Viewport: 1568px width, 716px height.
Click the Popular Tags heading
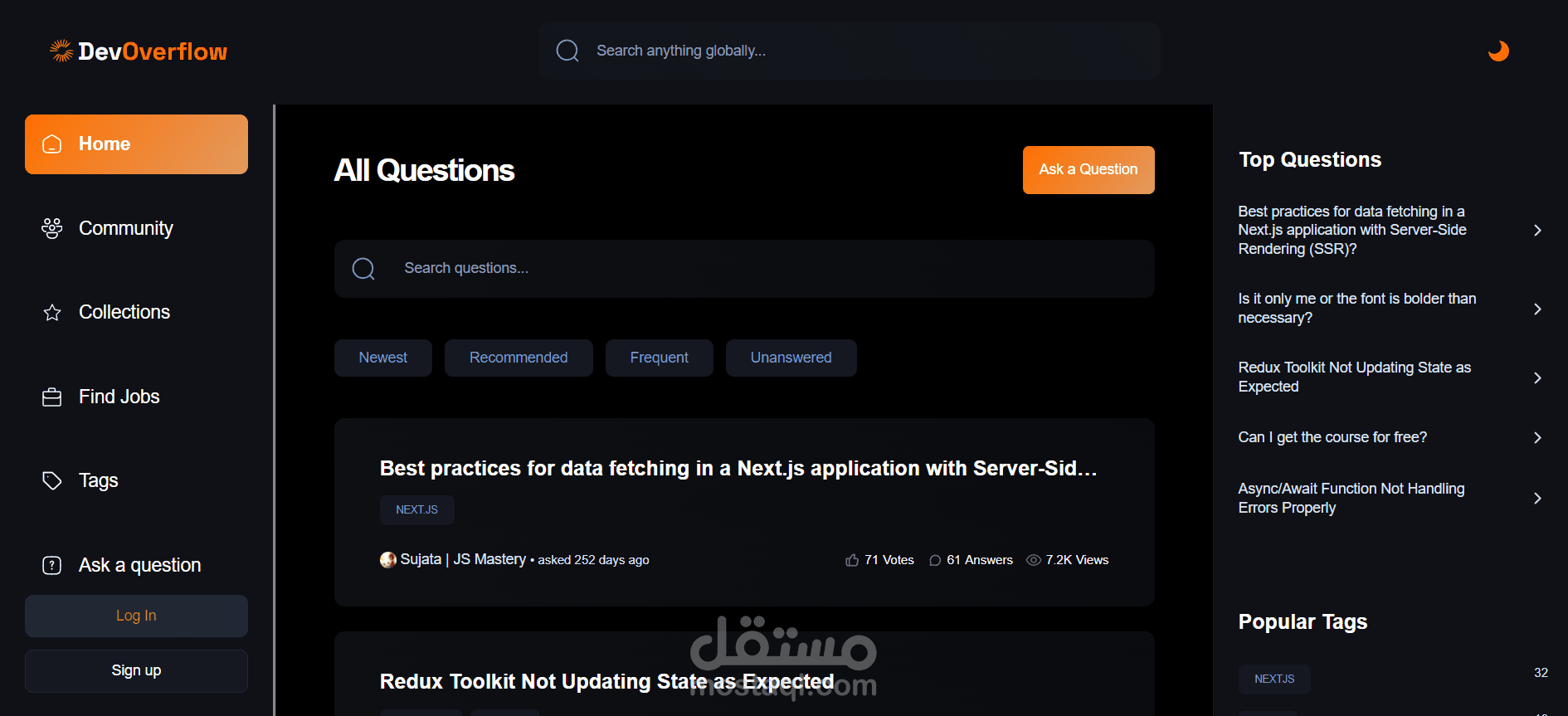point(1303,622)
